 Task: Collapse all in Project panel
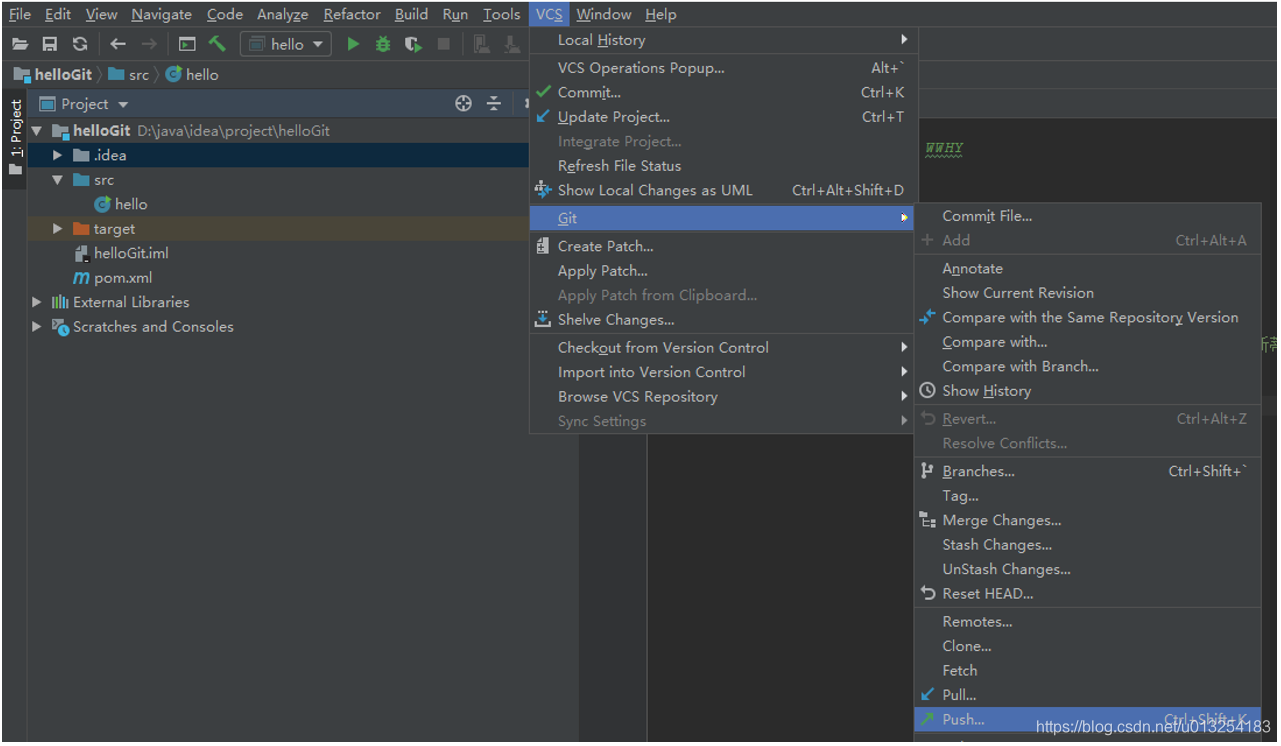click(x=494, y=104)
